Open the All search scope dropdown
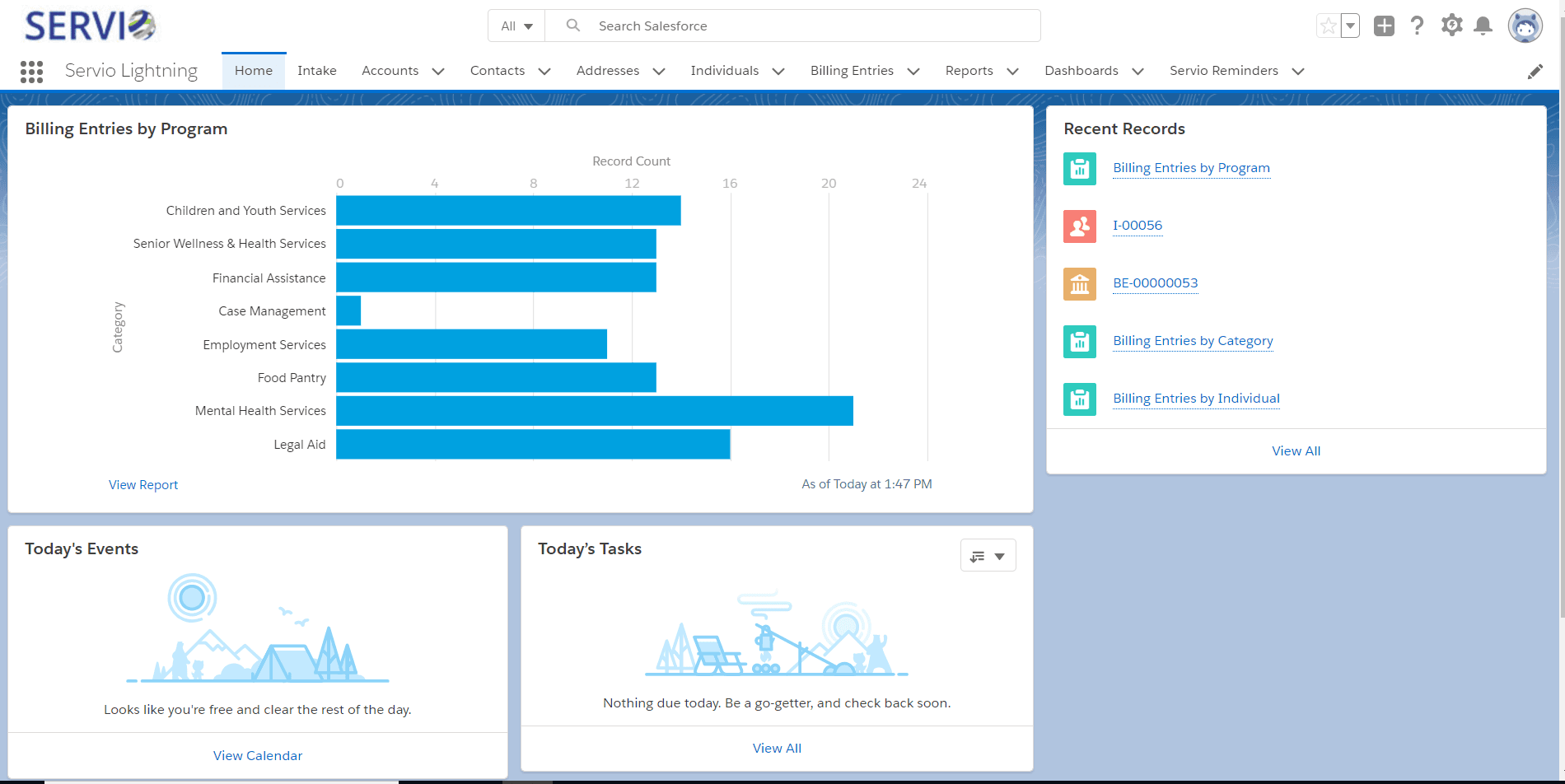The height and width of the screenshot is (784, 1565). click(516, 26)
